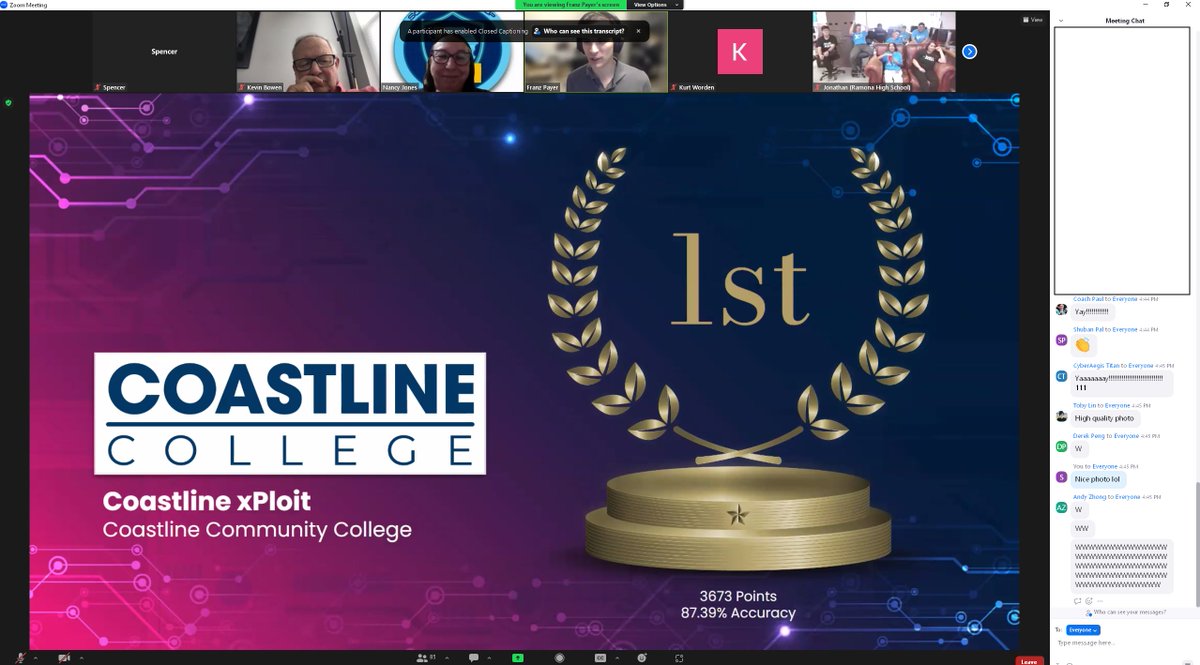Toggle the camera video icon
1200x665 pixels.
point(63,657)
